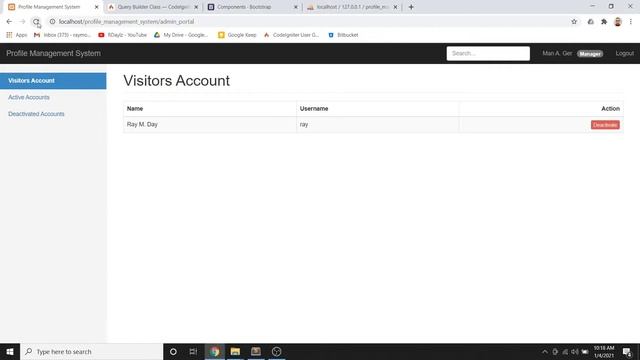Select the ray username cell
Image resolution: width=640 pixels, height=360 pixels.
click(x=378, y=124)
